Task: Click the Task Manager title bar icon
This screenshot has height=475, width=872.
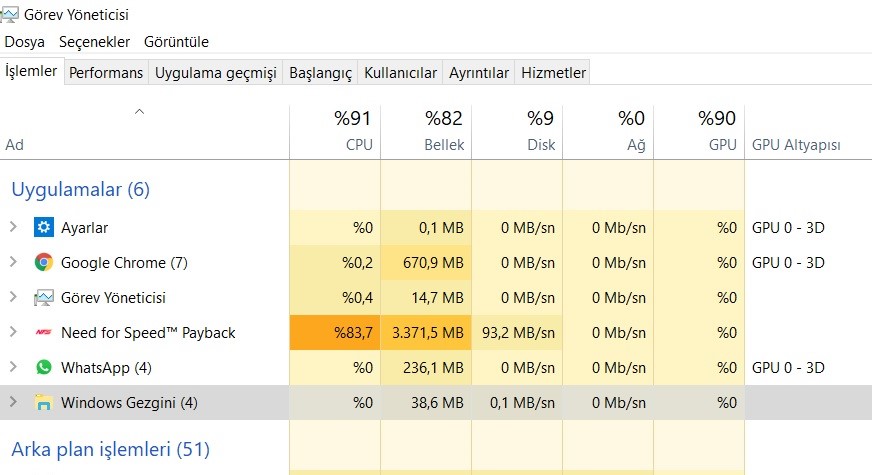Action: pos(9,14)
